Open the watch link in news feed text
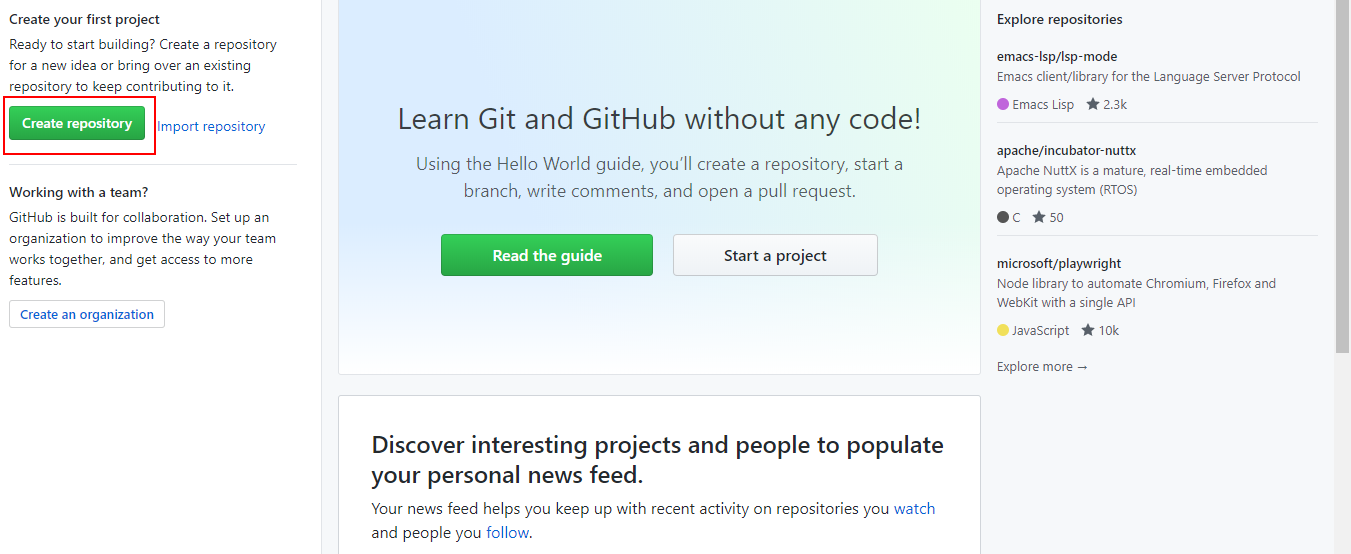The image size is (1351, 554). pos(914,508)
